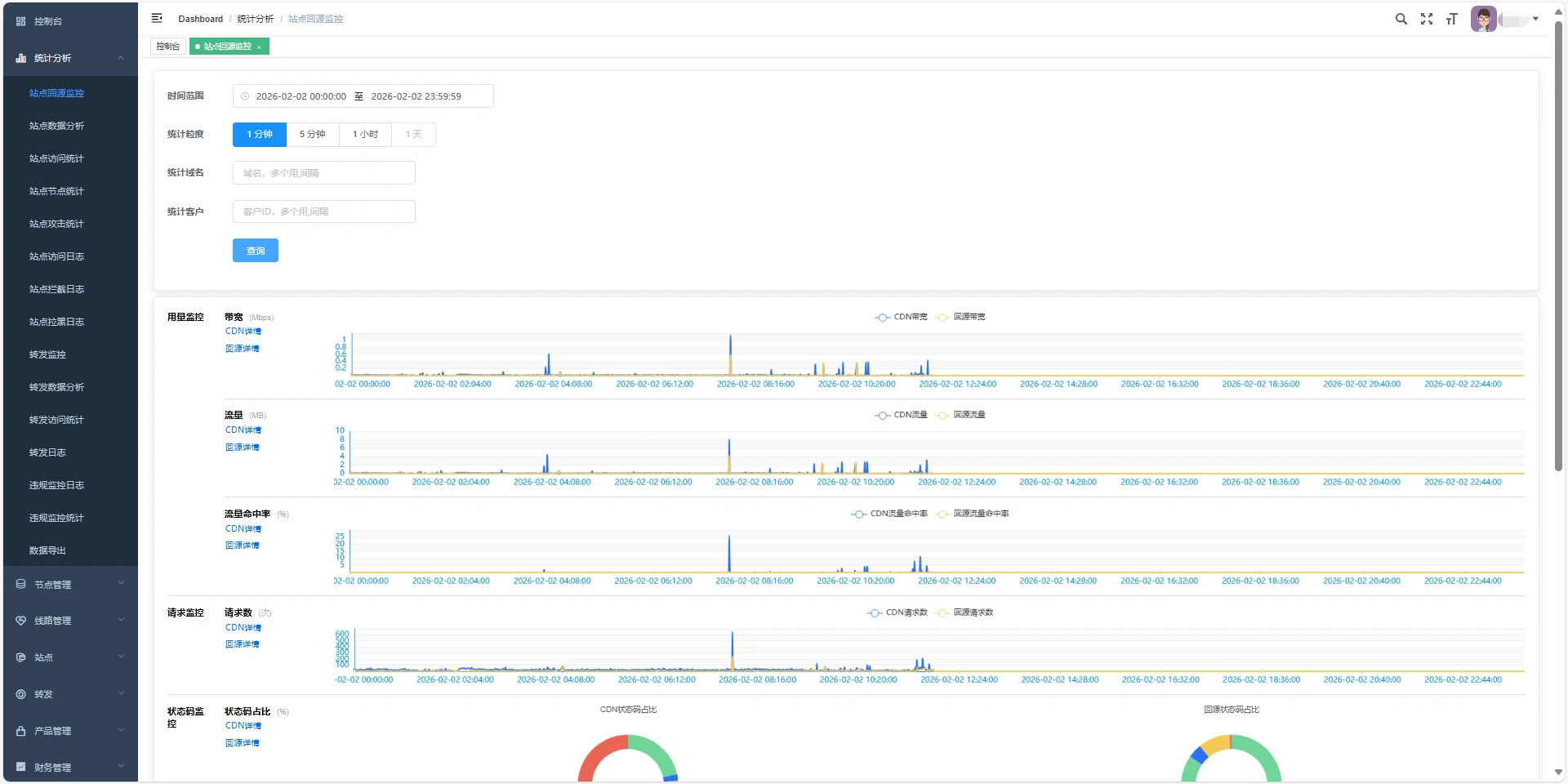The width and height of the screenshot is (1568, 784).
Task: Click the 统计域名 domain input field
Action: click(x=323, y=173)
